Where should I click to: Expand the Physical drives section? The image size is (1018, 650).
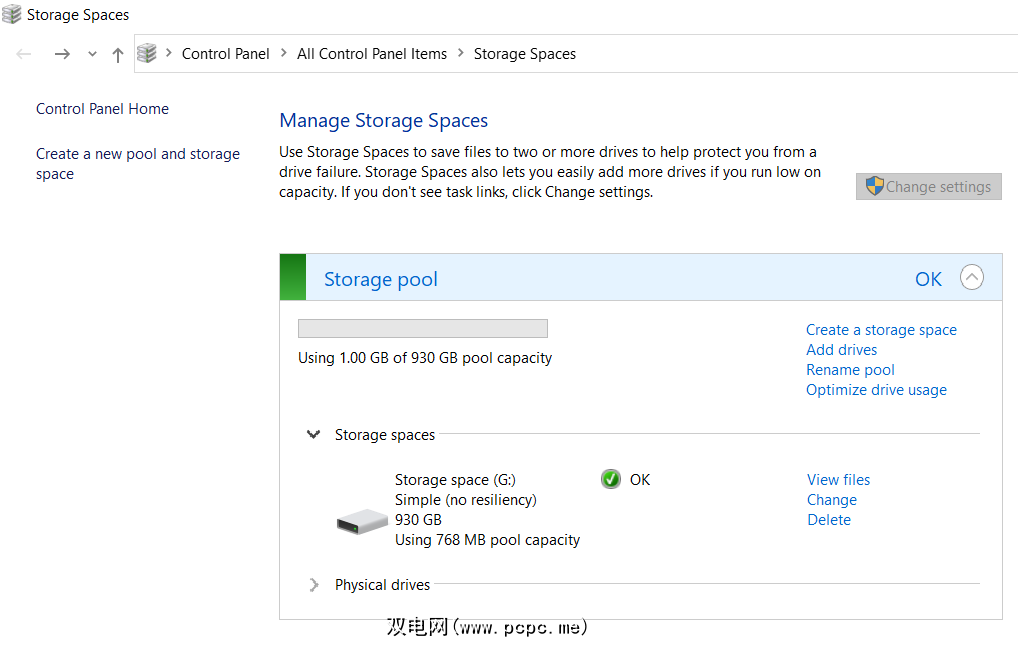coord(314,585)
